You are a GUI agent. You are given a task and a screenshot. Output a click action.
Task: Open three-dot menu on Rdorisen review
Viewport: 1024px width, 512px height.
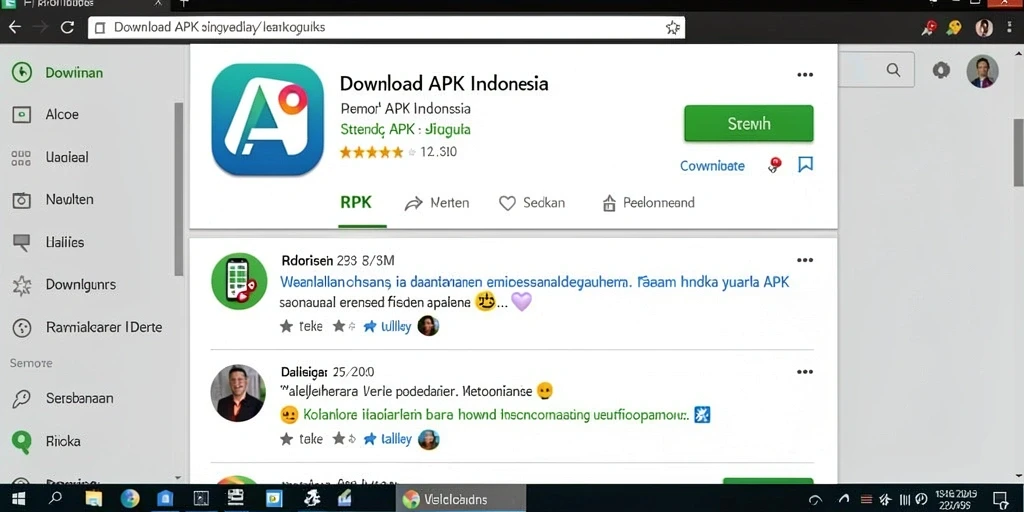coord(805,260)
